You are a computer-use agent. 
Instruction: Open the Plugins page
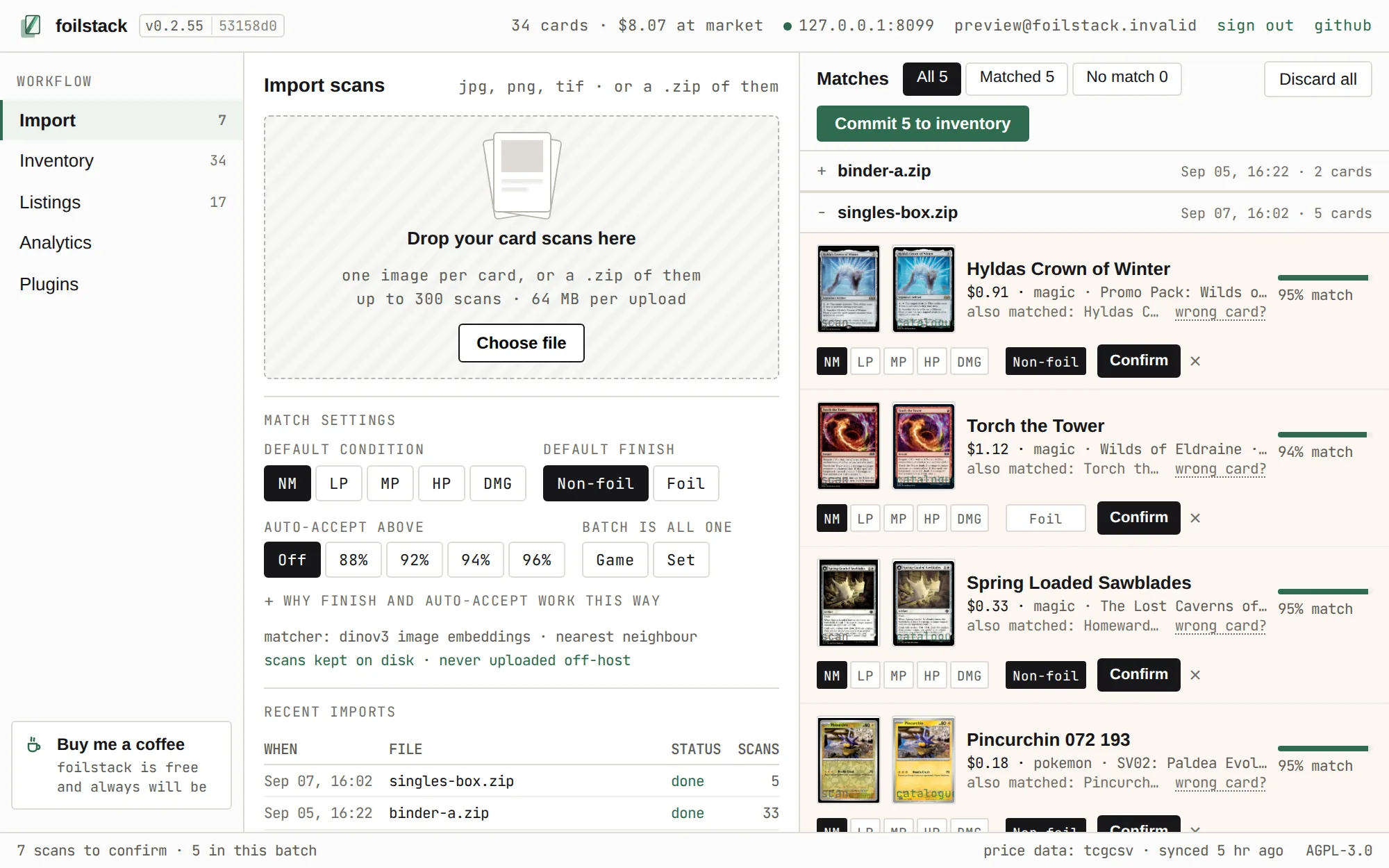click(122, 284)
